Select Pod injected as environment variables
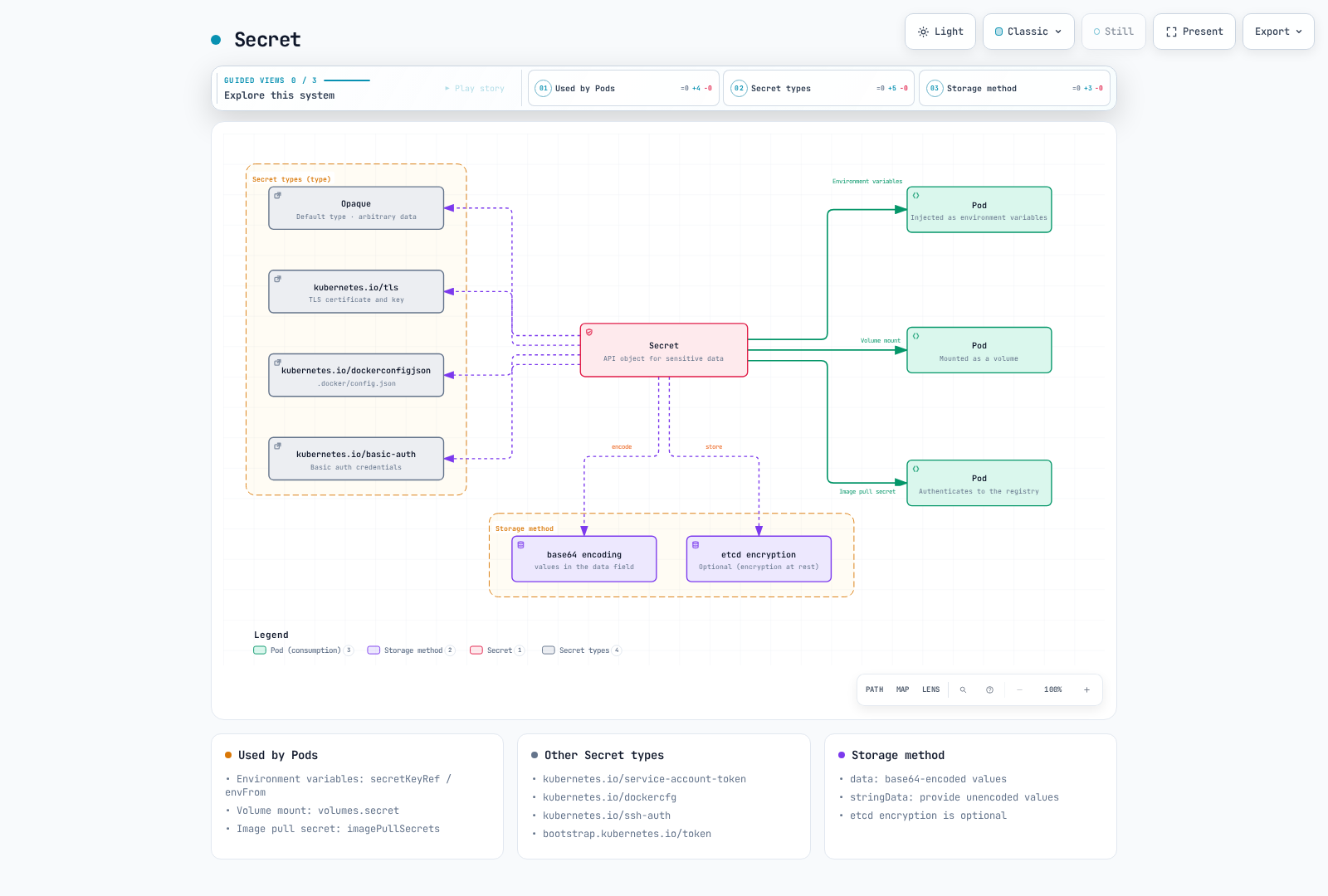This screenshot has width=1328, height=896. tap(979, 210)
